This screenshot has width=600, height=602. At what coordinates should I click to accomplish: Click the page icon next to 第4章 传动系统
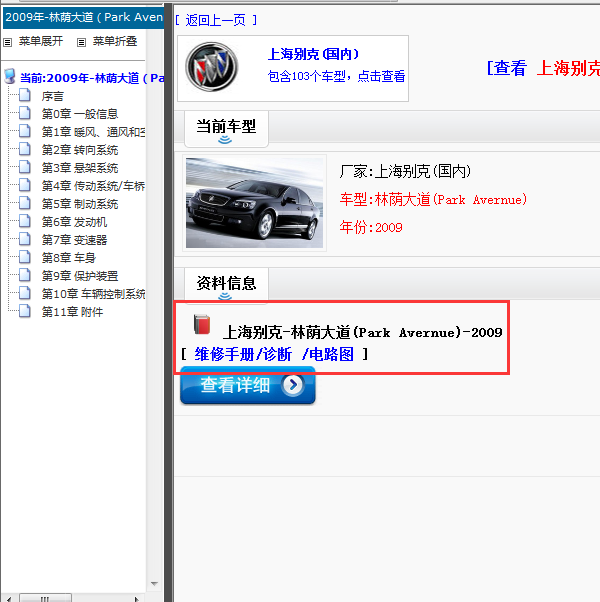tap(25, 185)
